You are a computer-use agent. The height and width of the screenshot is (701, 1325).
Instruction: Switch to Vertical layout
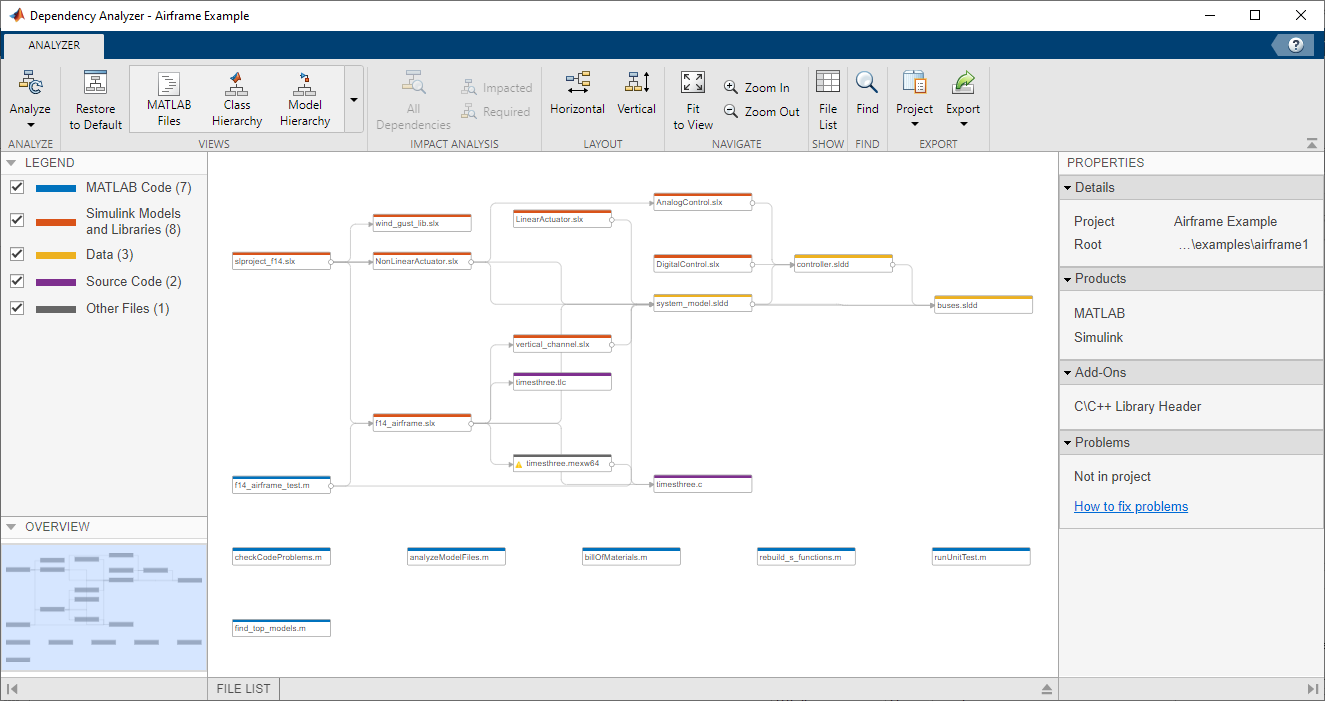[x=637, y=95]
